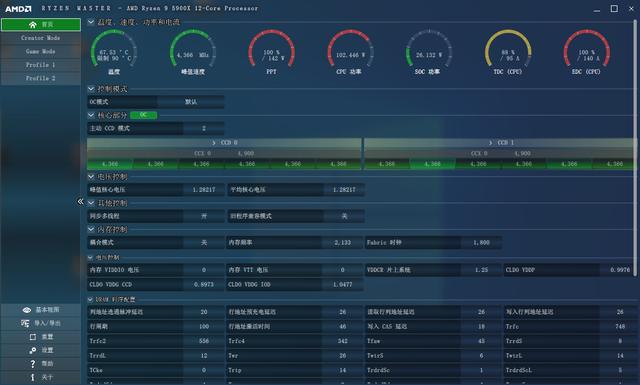This screenshot has height=385, width=640.
Task: Click Trtp value 14
Action: pos(342,370)
